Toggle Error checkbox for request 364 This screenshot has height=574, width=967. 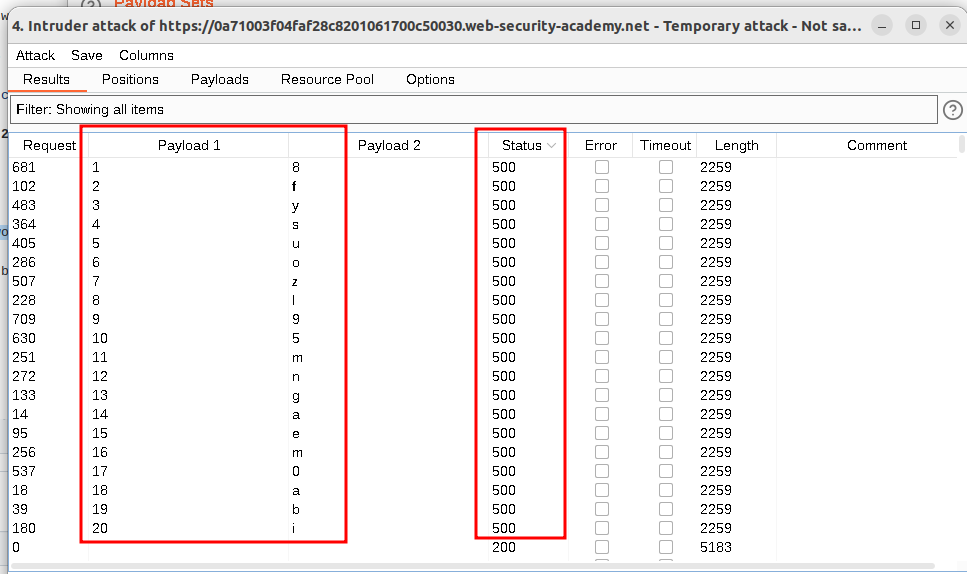602,224
